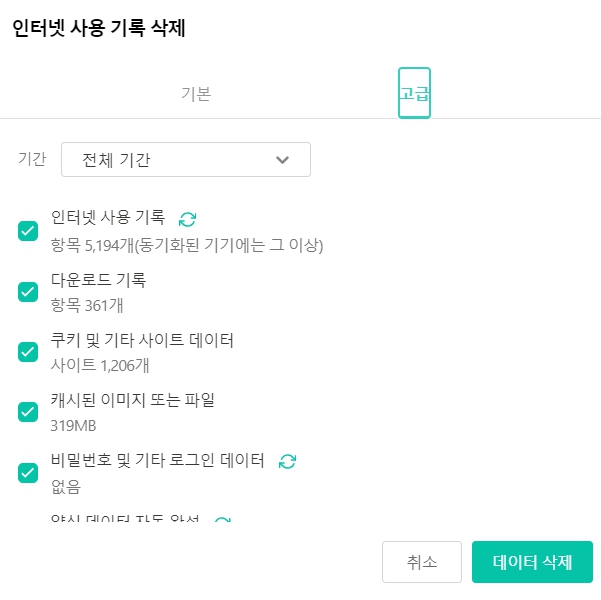
Task: Click the 항목 361개 download count text
Action: pyautogui.click(x=87, y=306)
